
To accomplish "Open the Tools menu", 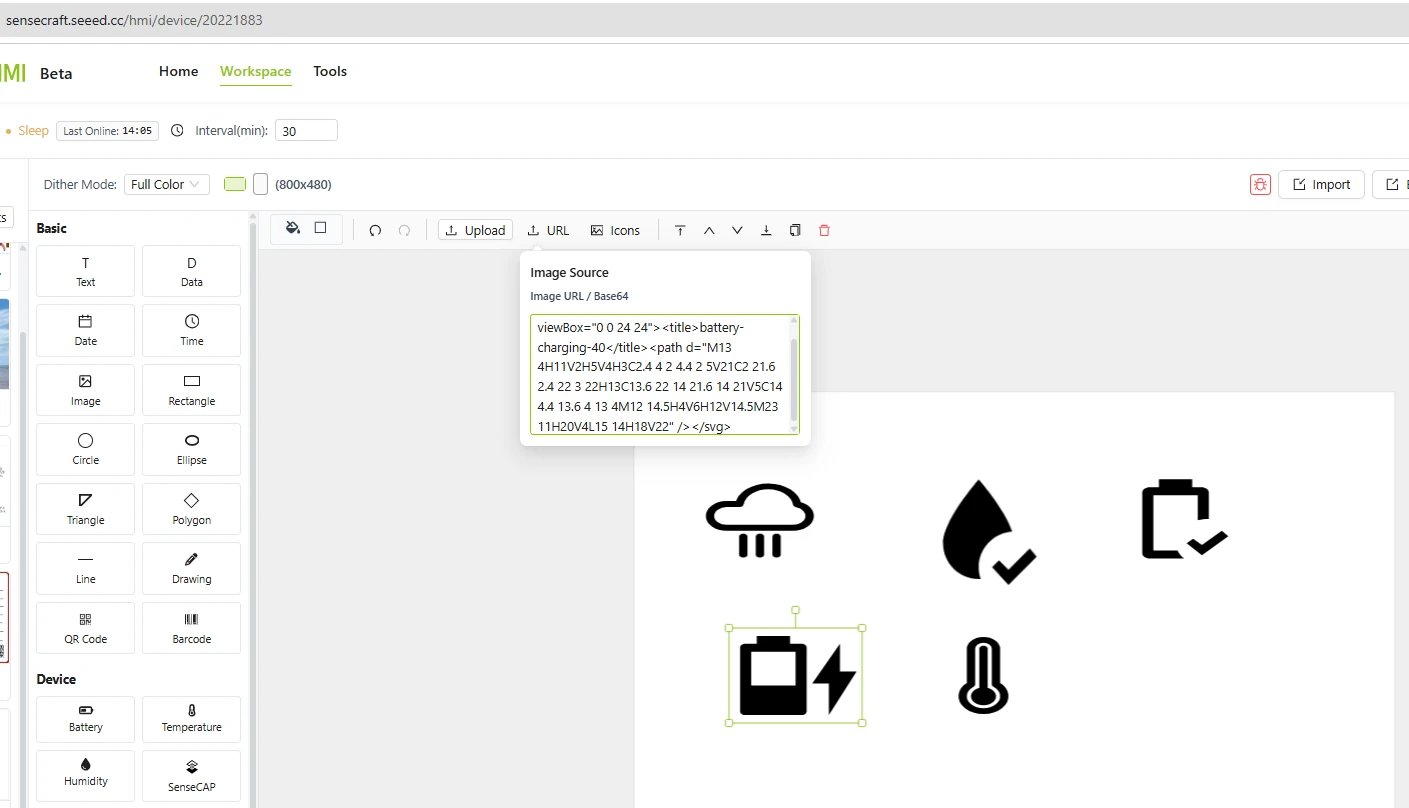I will pyautogui.click(x=330, y=71).
